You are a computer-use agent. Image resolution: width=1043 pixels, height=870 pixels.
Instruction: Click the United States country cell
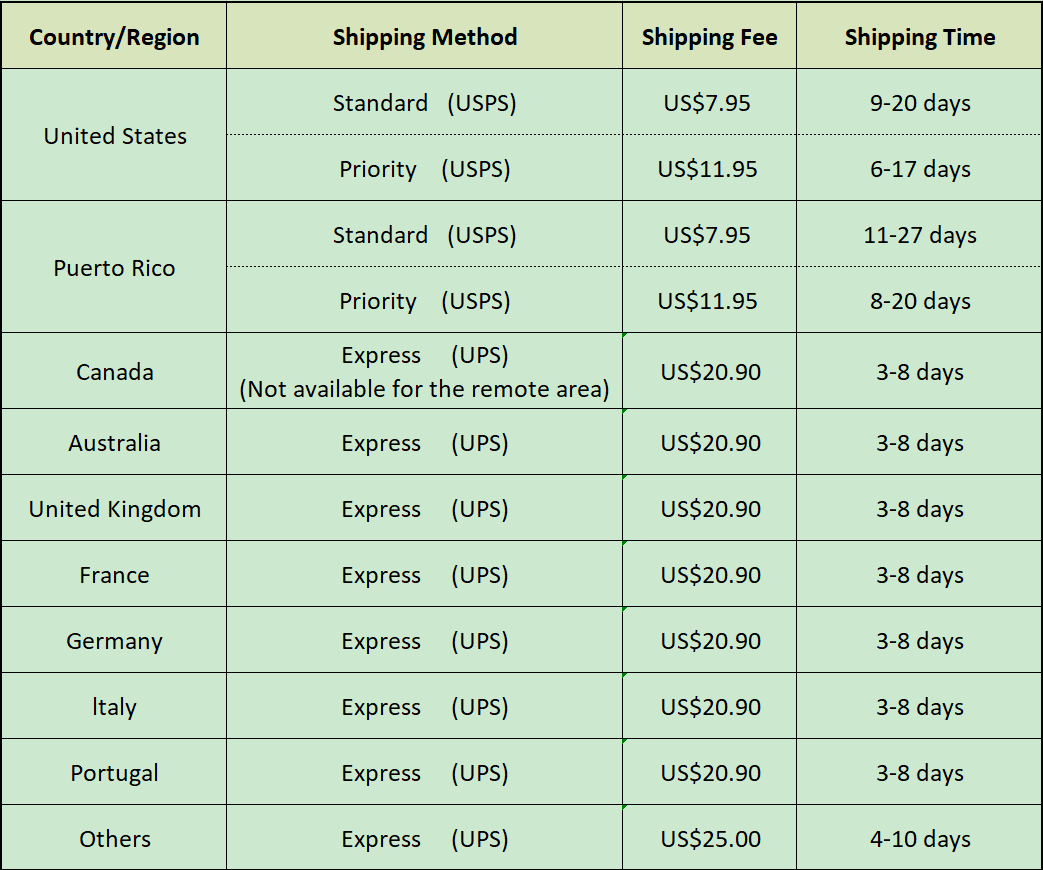115,136
